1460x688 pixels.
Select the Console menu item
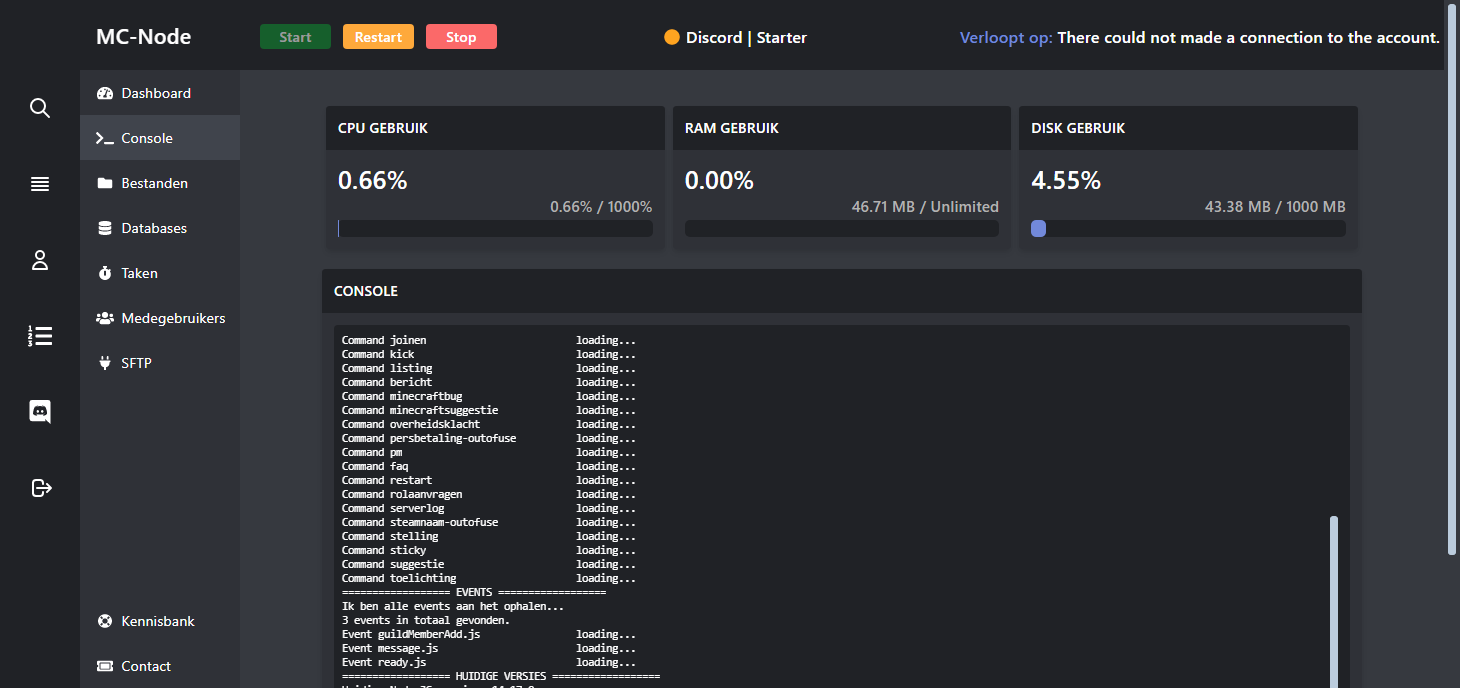click(x=147, y=138)
